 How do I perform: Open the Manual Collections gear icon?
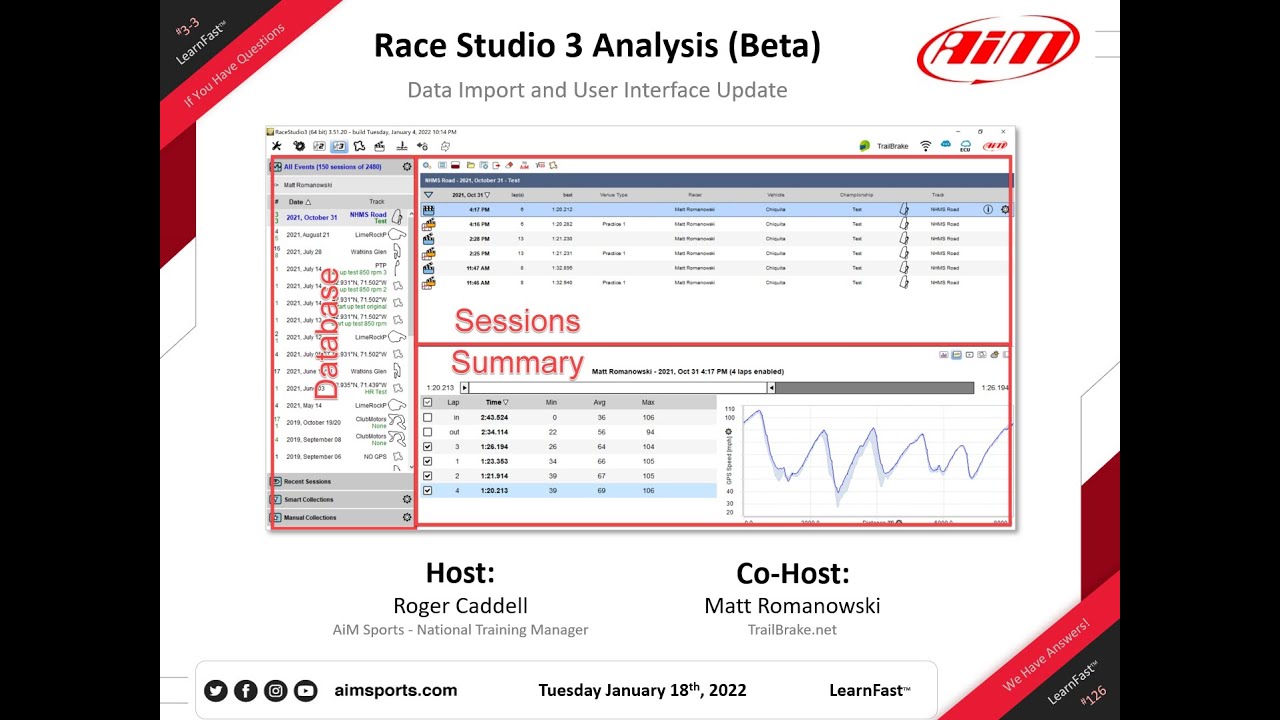(x=407, y=517)
